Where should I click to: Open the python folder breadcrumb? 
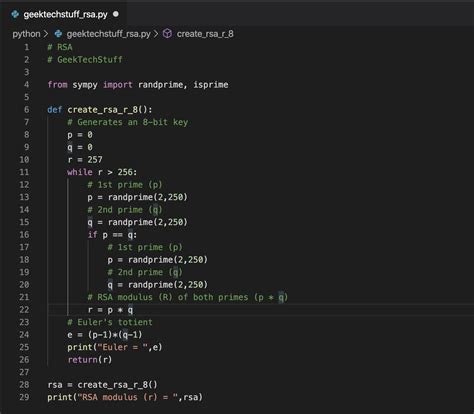[x=26, y=34]
